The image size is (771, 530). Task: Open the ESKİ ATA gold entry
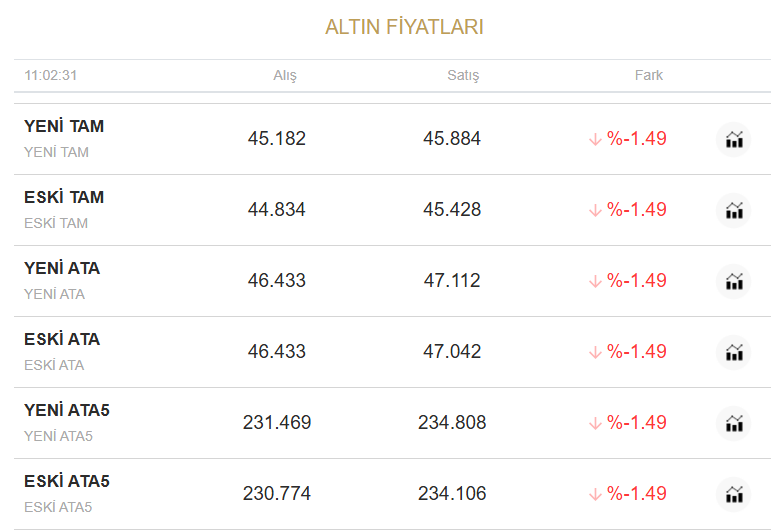62,340
